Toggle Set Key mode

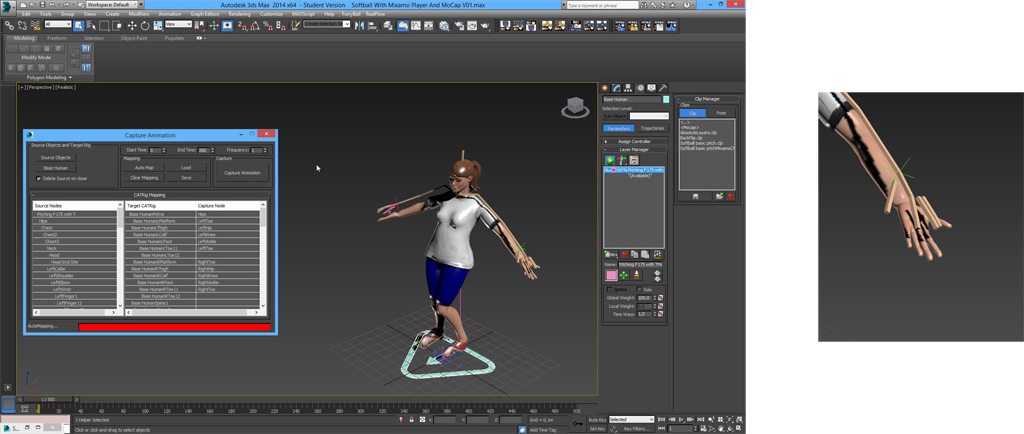tap(597, 429)
